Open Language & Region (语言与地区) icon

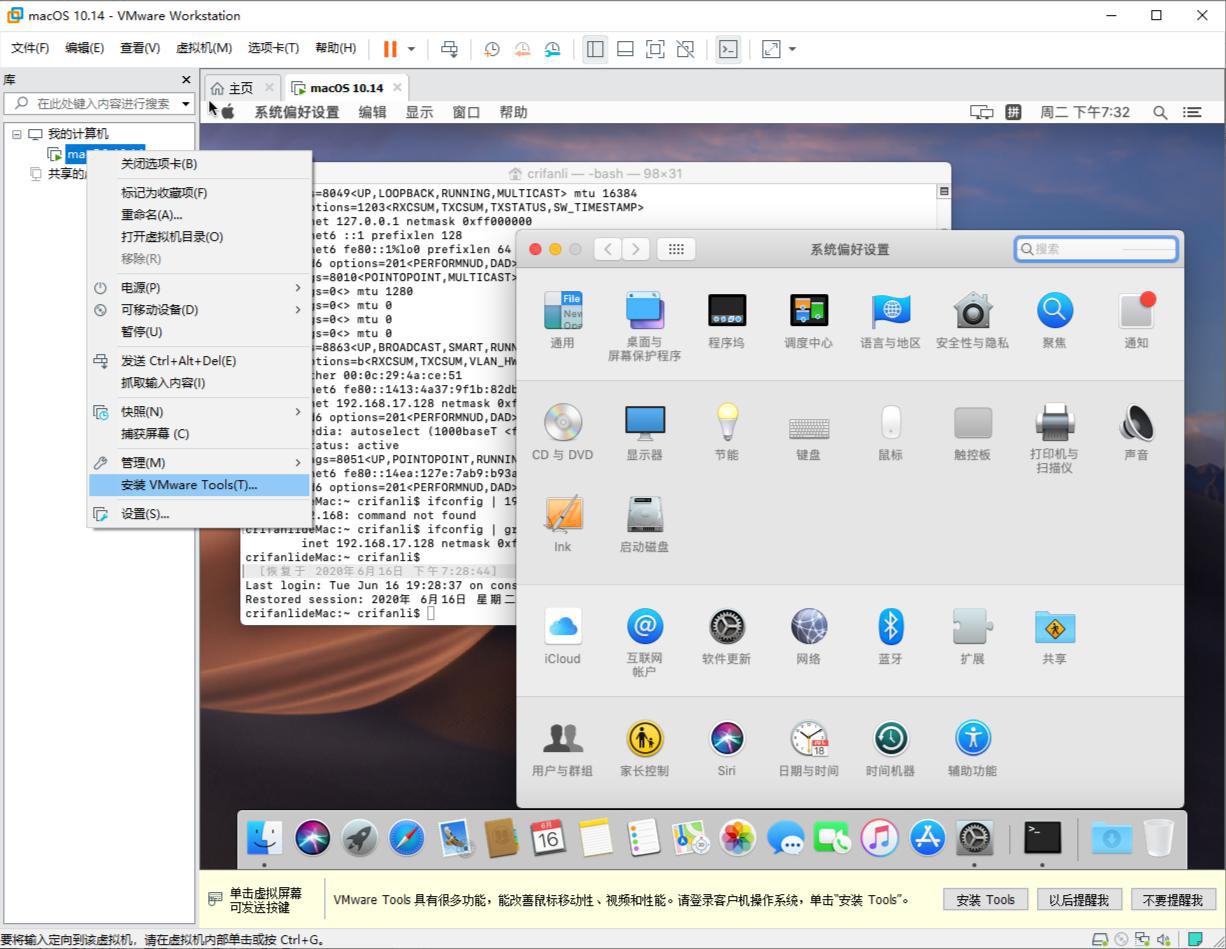(x=890, y=311)
